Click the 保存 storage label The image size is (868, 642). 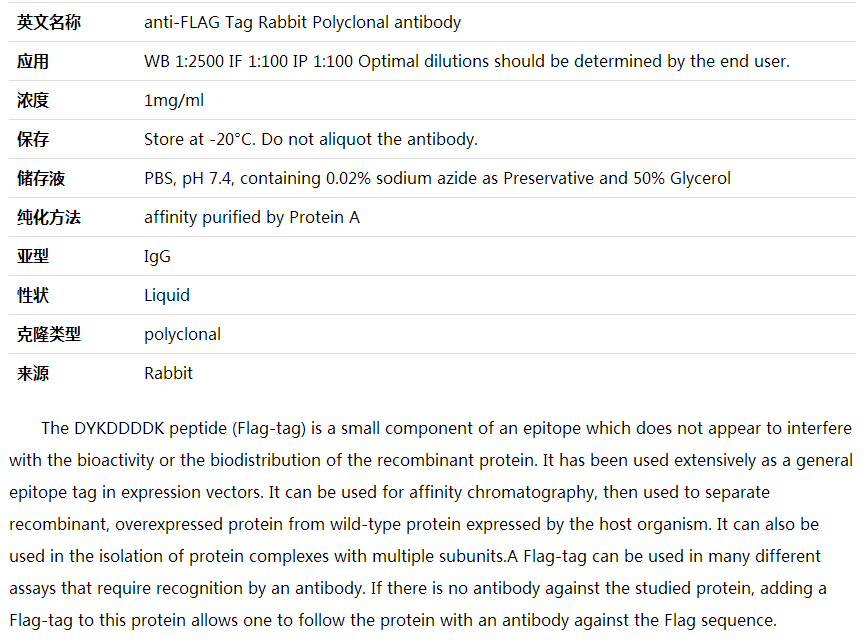pyautogui.click(x=33, y=139)
